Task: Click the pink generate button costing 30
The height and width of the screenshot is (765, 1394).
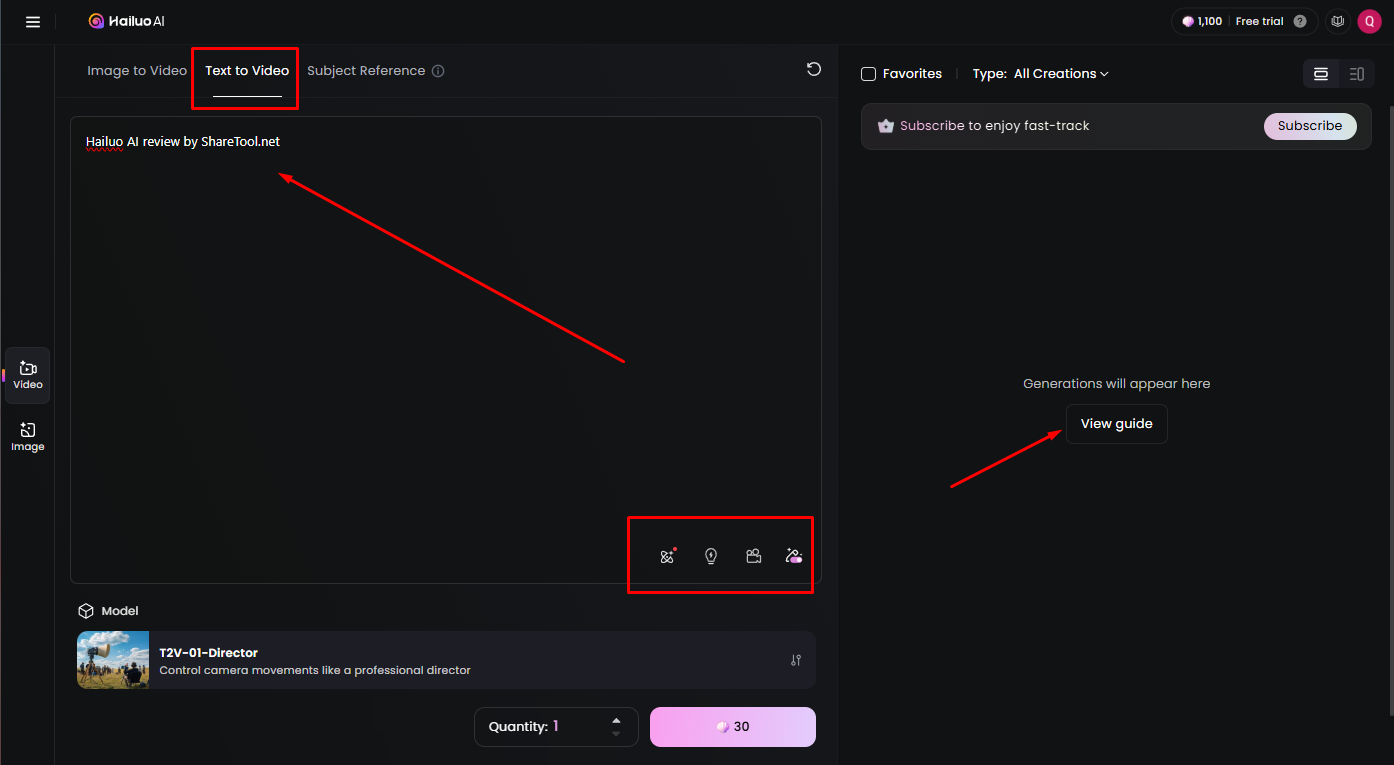Action: pos(733,727)
